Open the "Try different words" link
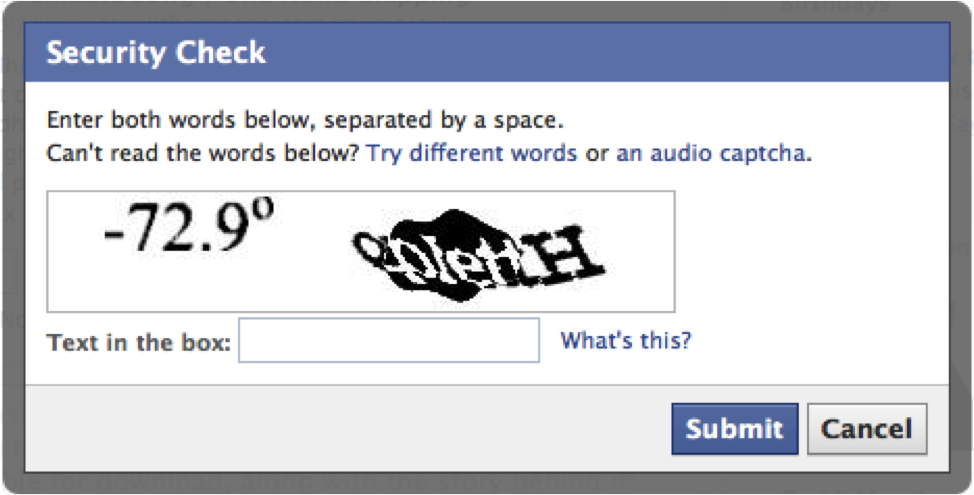The height and width of the screenshot is (495, 974). [x=472, y=154]
